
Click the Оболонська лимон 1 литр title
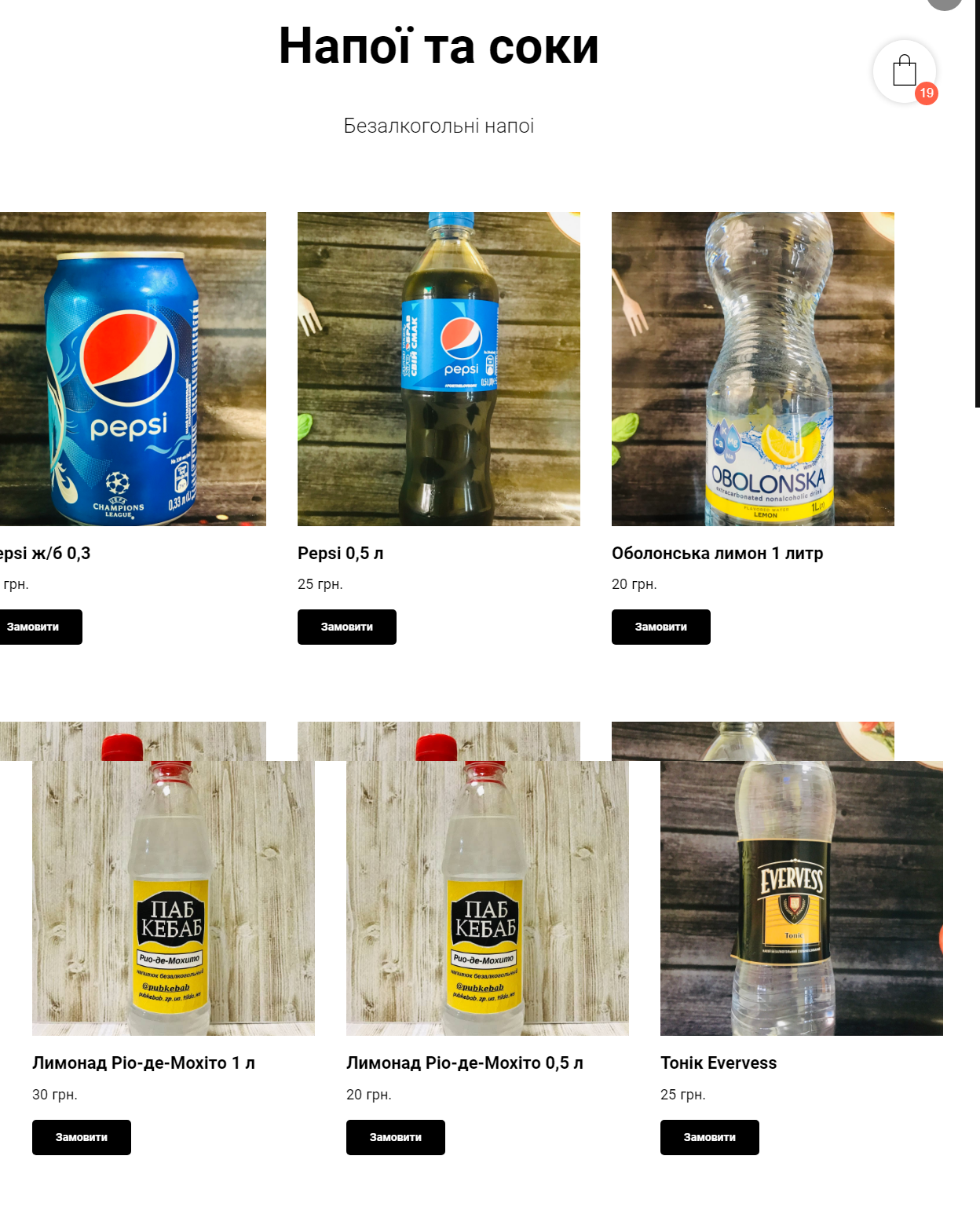718,553
